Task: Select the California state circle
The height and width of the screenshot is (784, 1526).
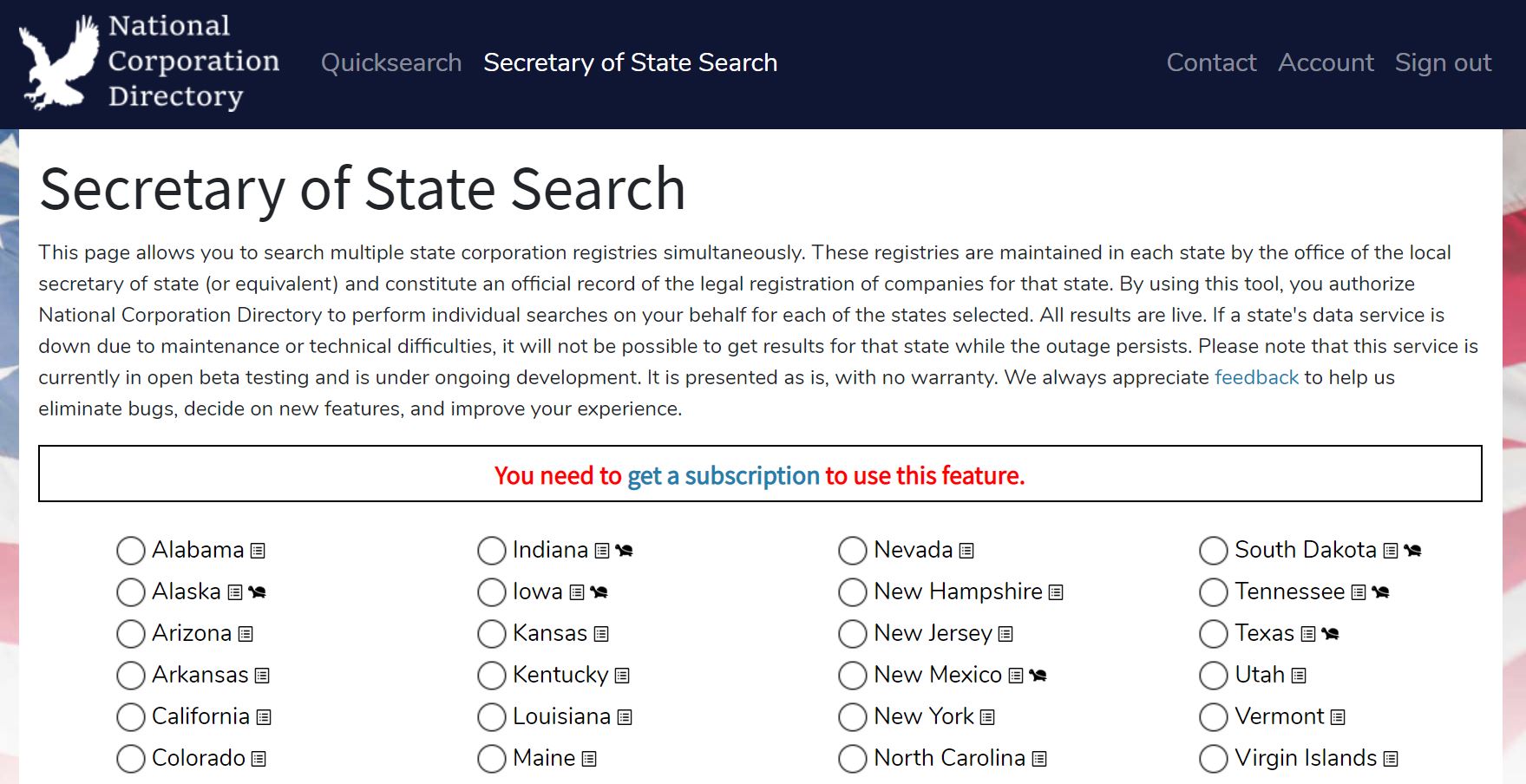Action: [131, 717]
